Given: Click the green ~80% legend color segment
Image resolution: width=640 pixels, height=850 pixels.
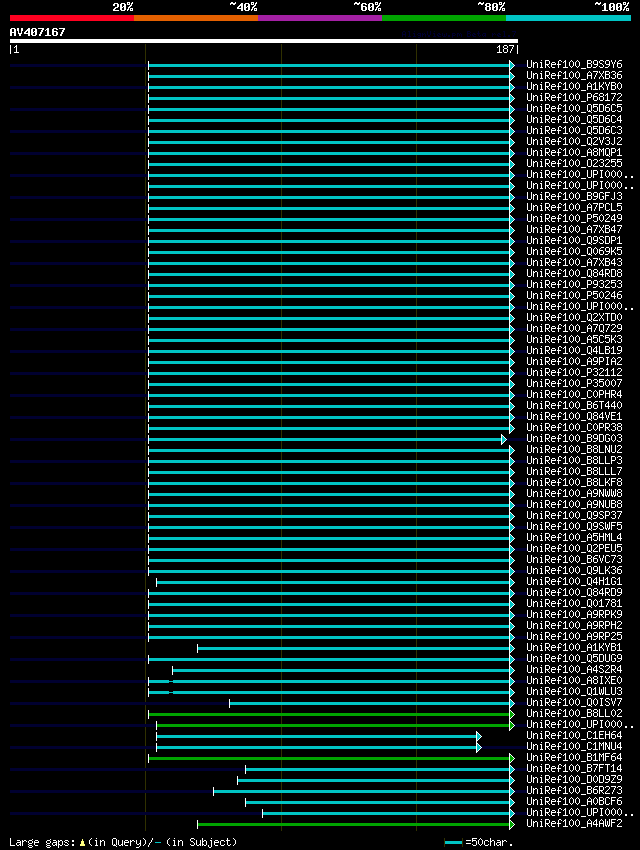Looking at the screenshot, I should tap(444, 18).
